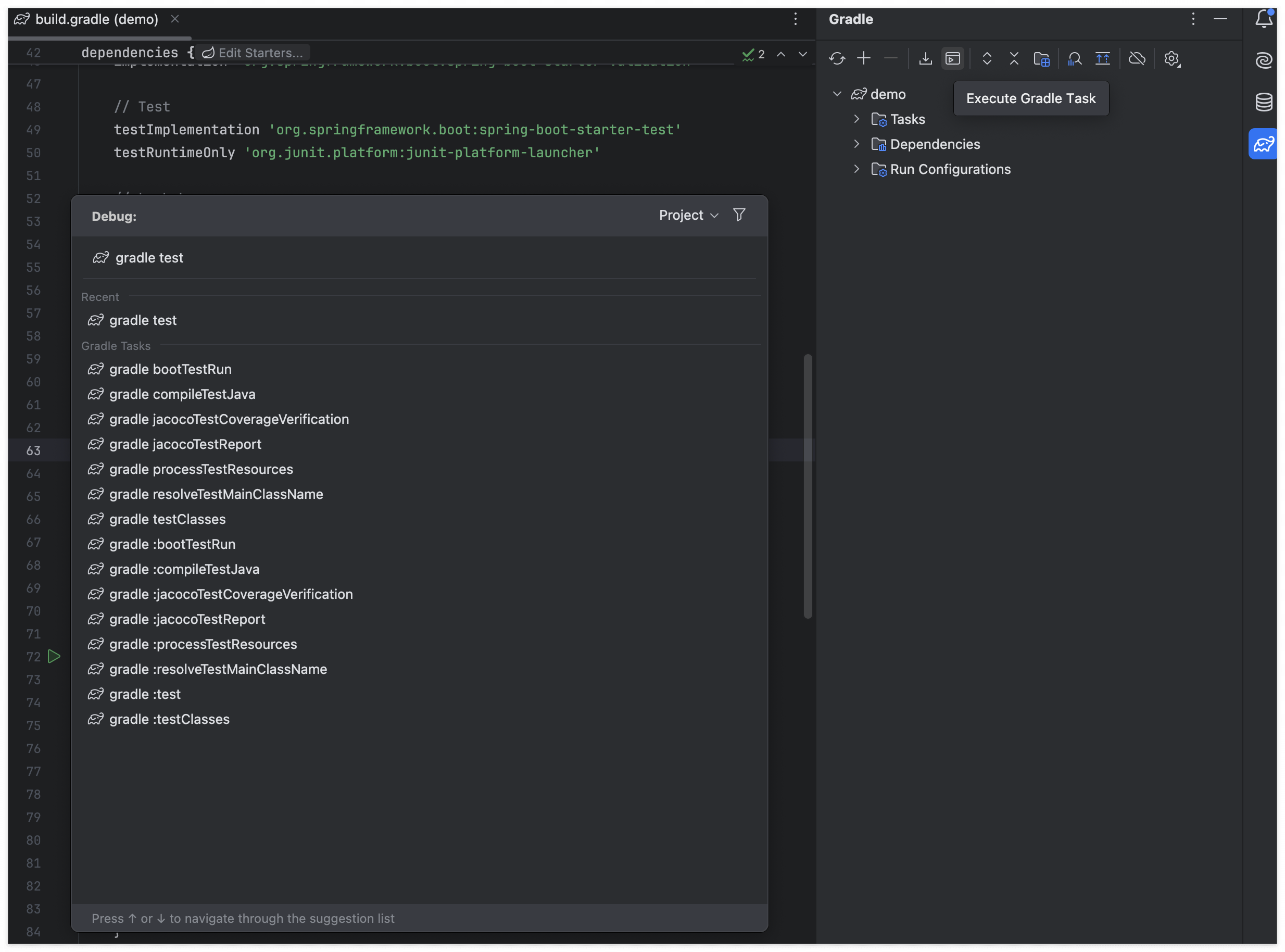Click the Reload All Gradle Projects icon
Image resolution: width=1285 pixels, height=952 pixels.
[x=836, y=58]
